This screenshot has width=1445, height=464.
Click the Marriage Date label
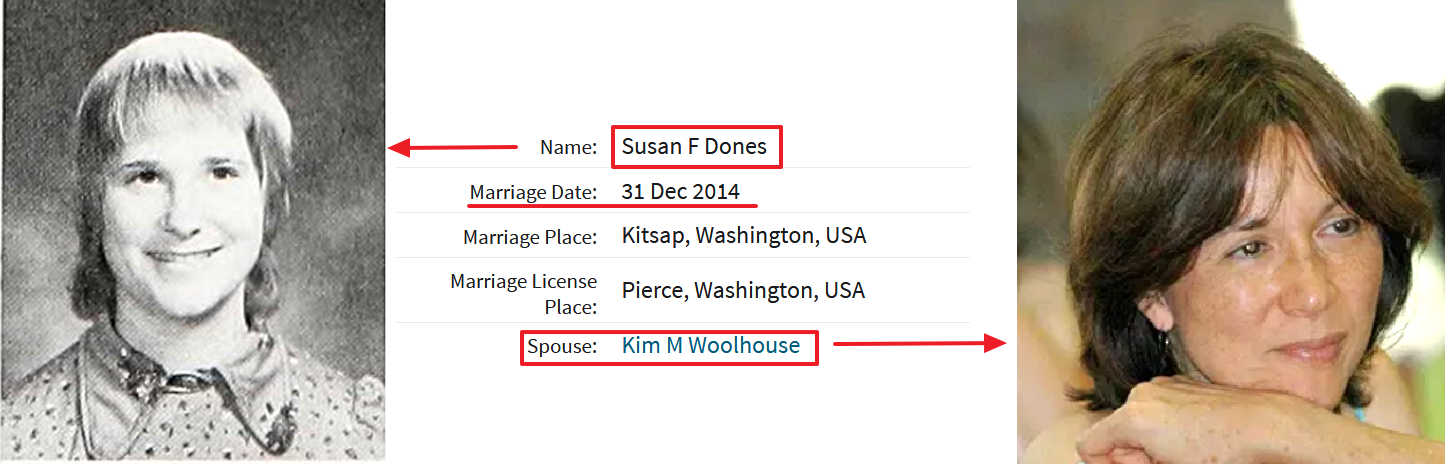tap(533, 192)
